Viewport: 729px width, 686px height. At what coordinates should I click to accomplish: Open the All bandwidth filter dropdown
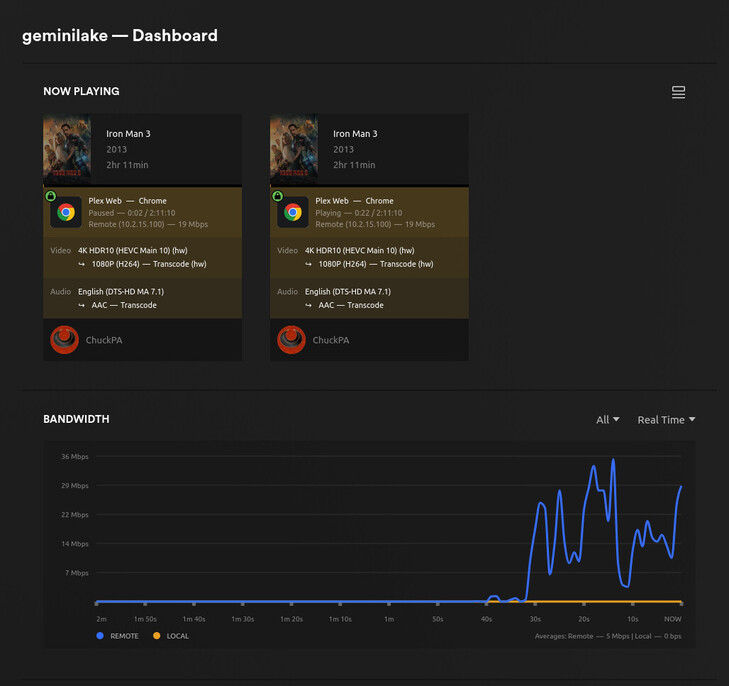coord(607,420)
